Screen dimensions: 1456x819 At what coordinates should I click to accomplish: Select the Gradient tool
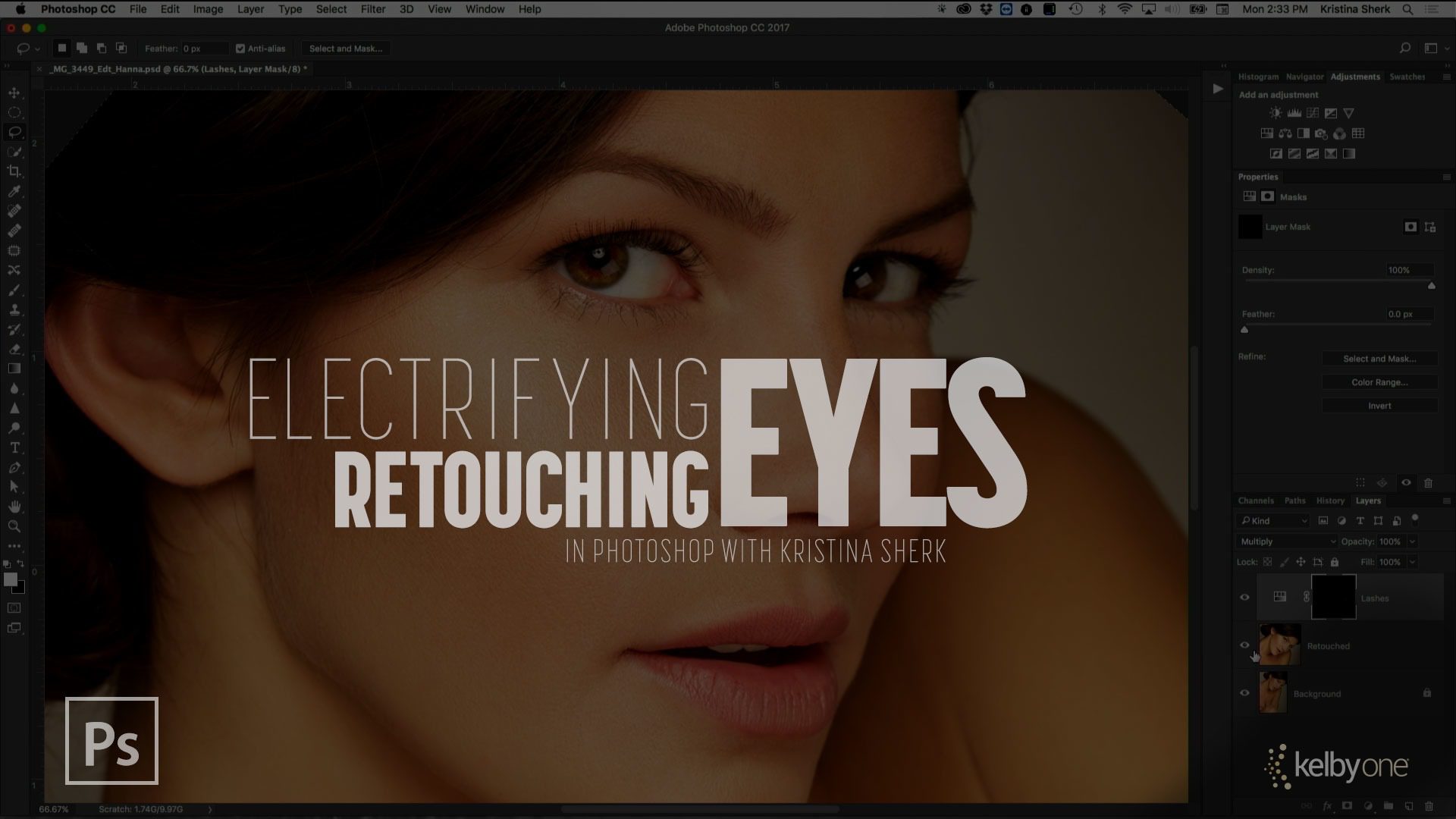tap(14, 369)
